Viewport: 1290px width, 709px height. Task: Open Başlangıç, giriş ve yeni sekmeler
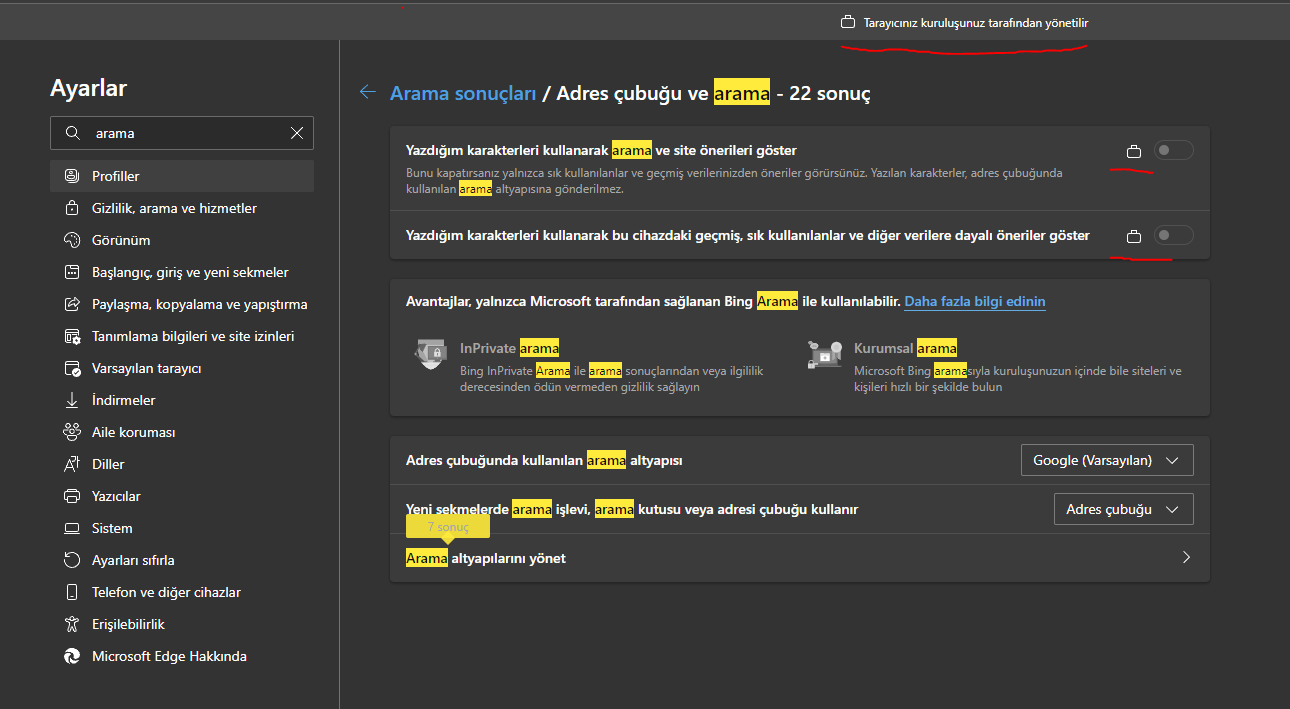(x=190, y=272)
